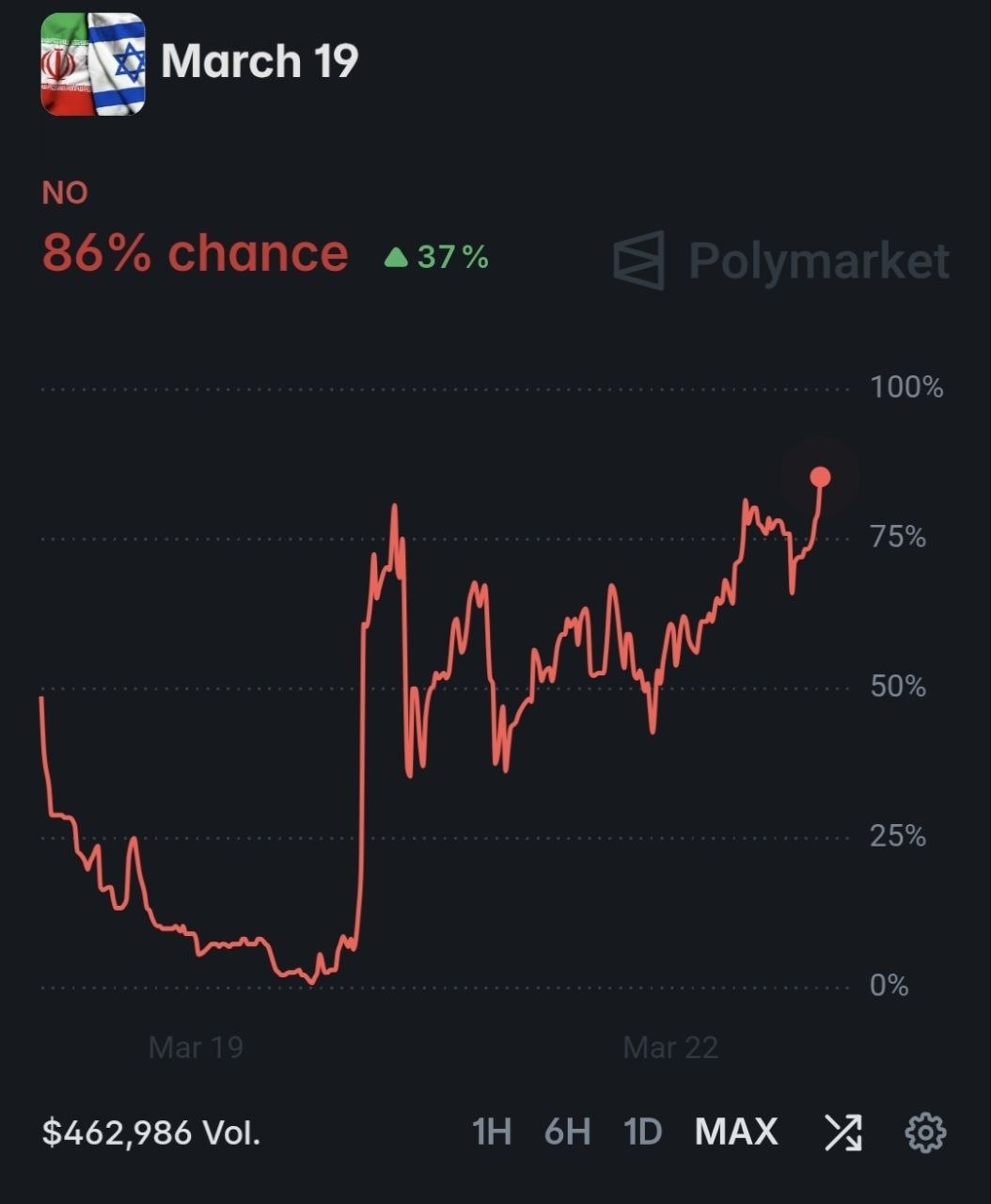Click the 100% axis label
The width and height of the screenshot is (991, 1204).
(x=906, y=387)
